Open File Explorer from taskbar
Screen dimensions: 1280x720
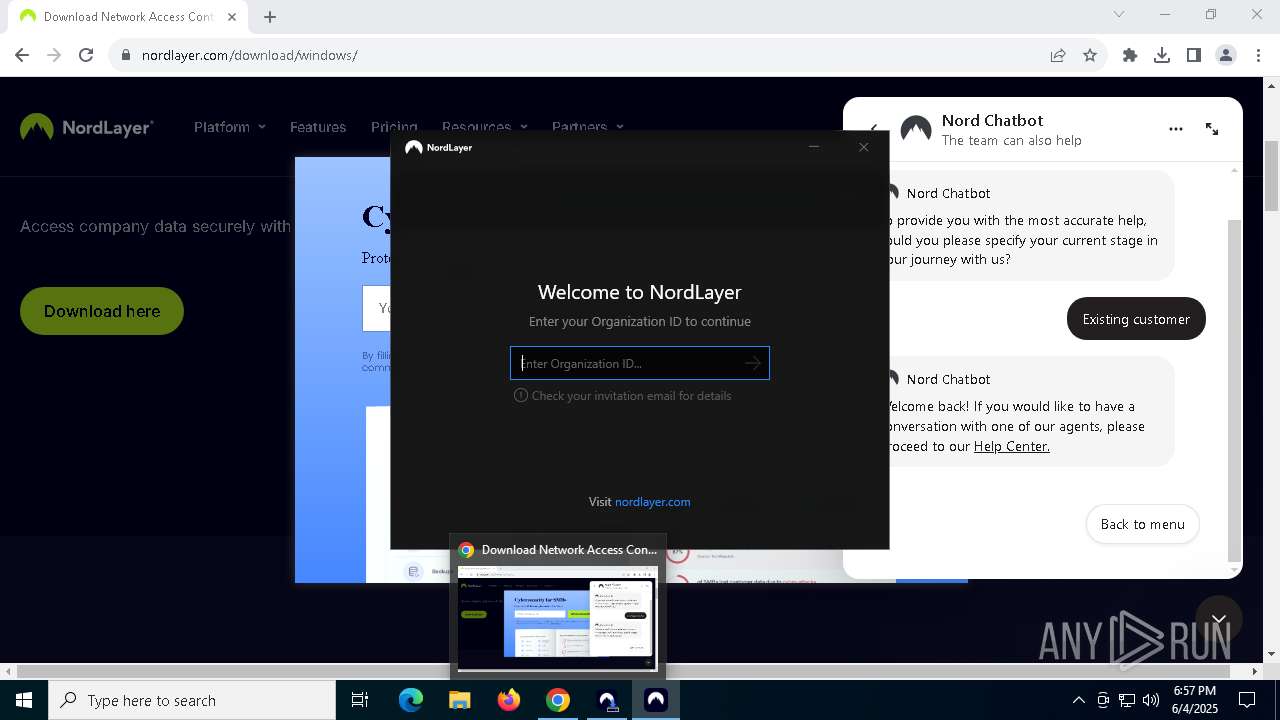460,700
